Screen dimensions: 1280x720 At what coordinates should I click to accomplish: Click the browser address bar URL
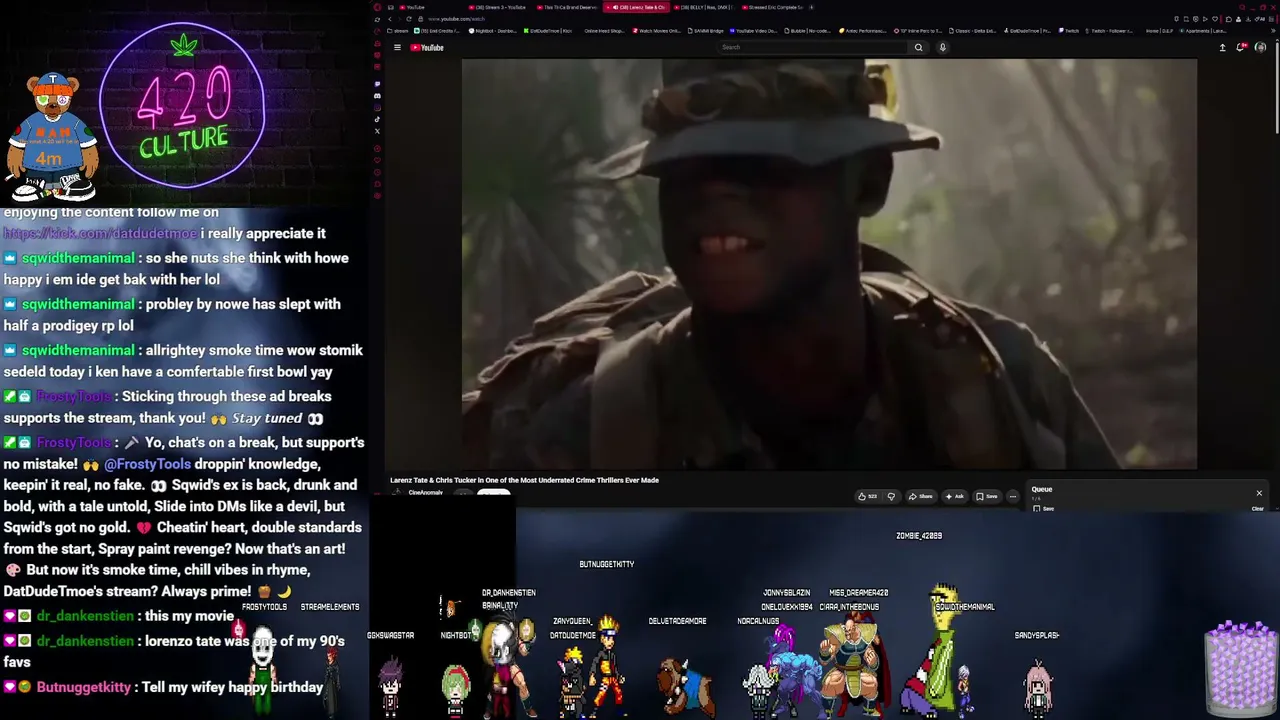point(456,19)
